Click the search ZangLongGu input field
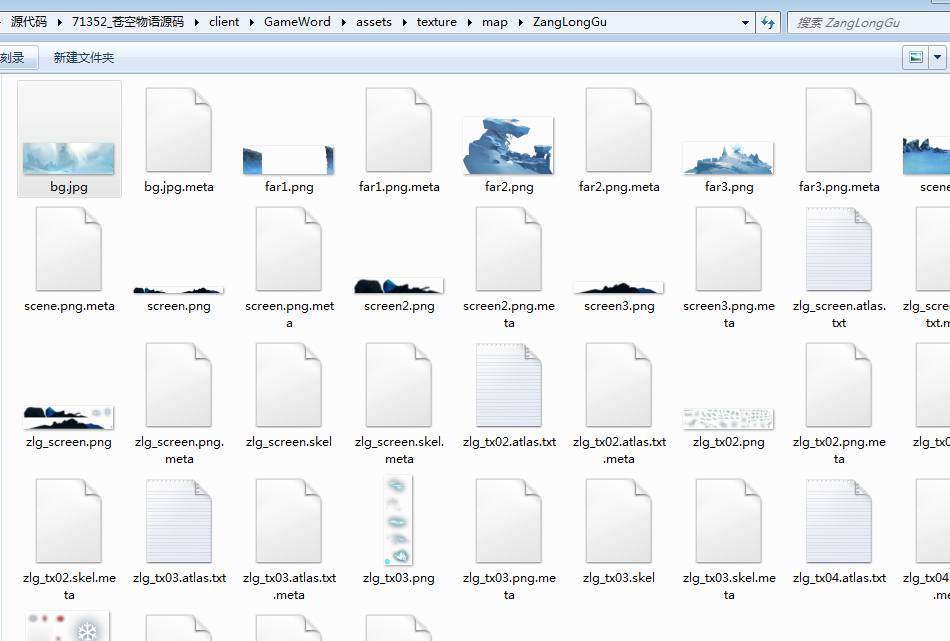Image resolution: width=950 pixels, height=641 pixels. (866, 22)
